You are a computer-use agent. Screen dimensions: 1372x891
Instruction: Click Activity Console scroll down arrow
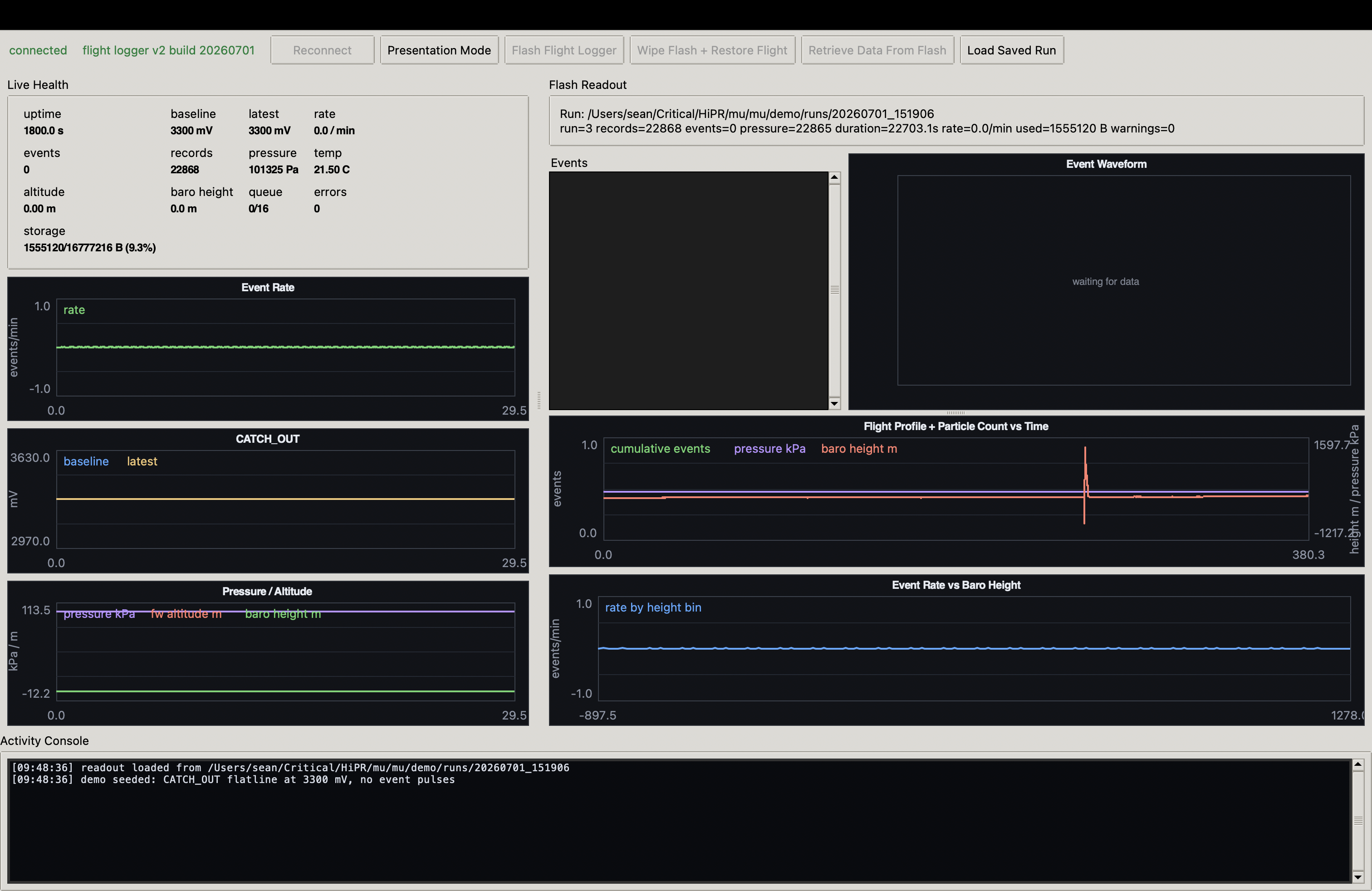click(x=1357, y=876)
